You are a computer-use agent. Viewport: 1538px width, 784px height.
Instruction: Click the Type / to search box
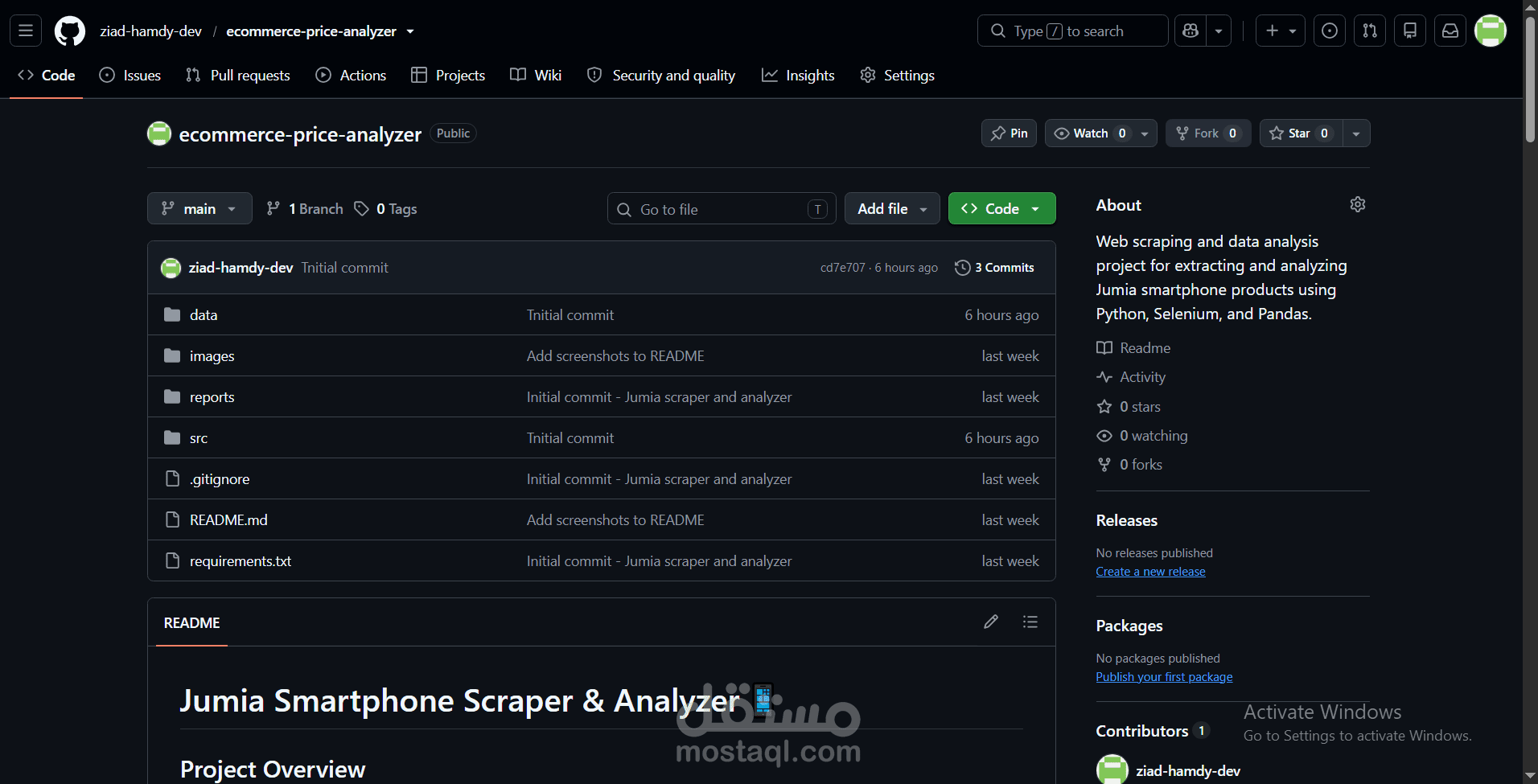pyautogui.click(x=1072, y=31)
